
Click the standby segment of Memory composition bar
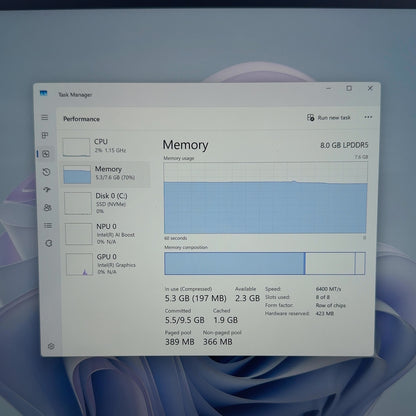point(330,263)
